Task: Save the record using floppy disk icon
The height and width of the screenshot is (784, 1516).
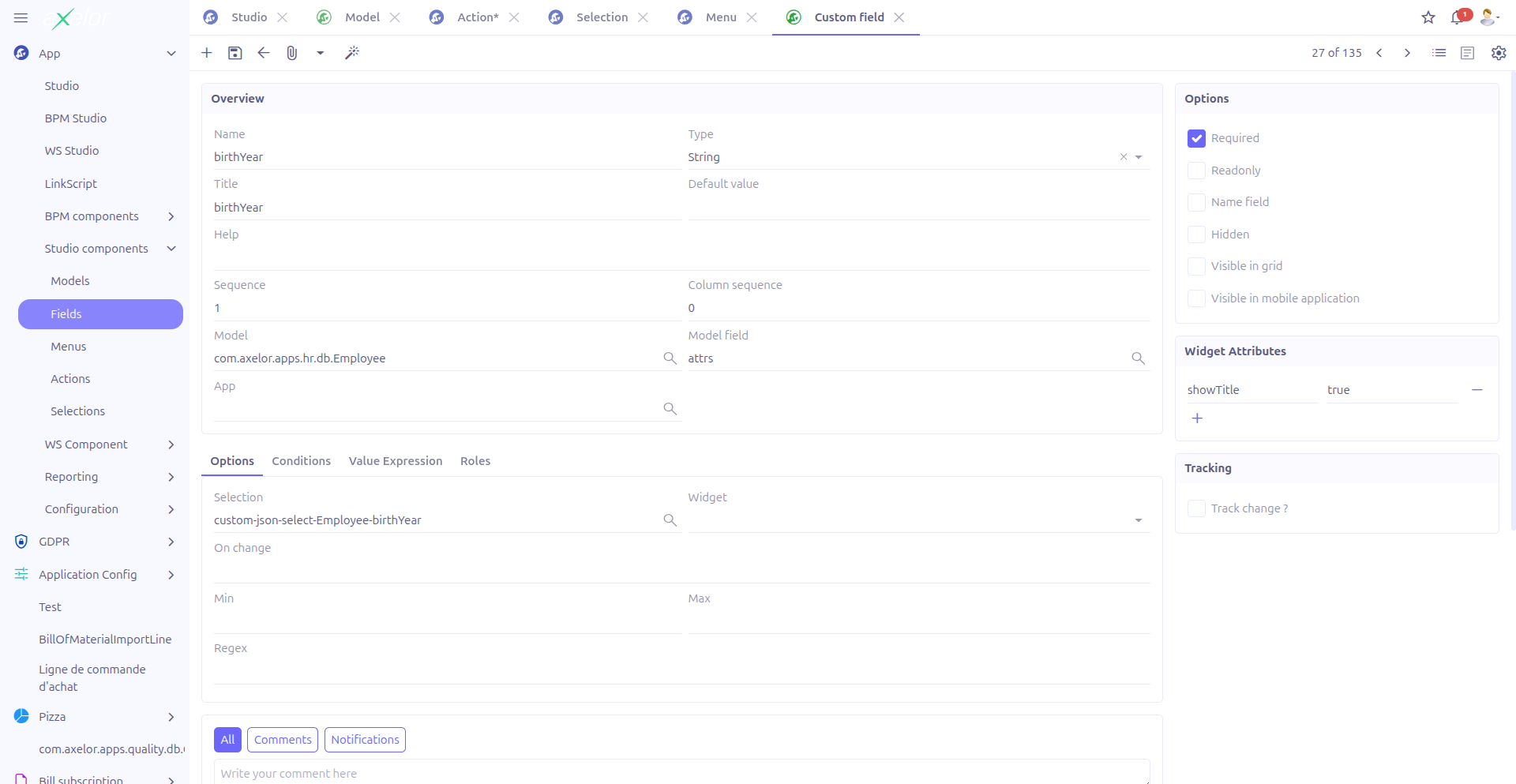Action: click(235, 53)
